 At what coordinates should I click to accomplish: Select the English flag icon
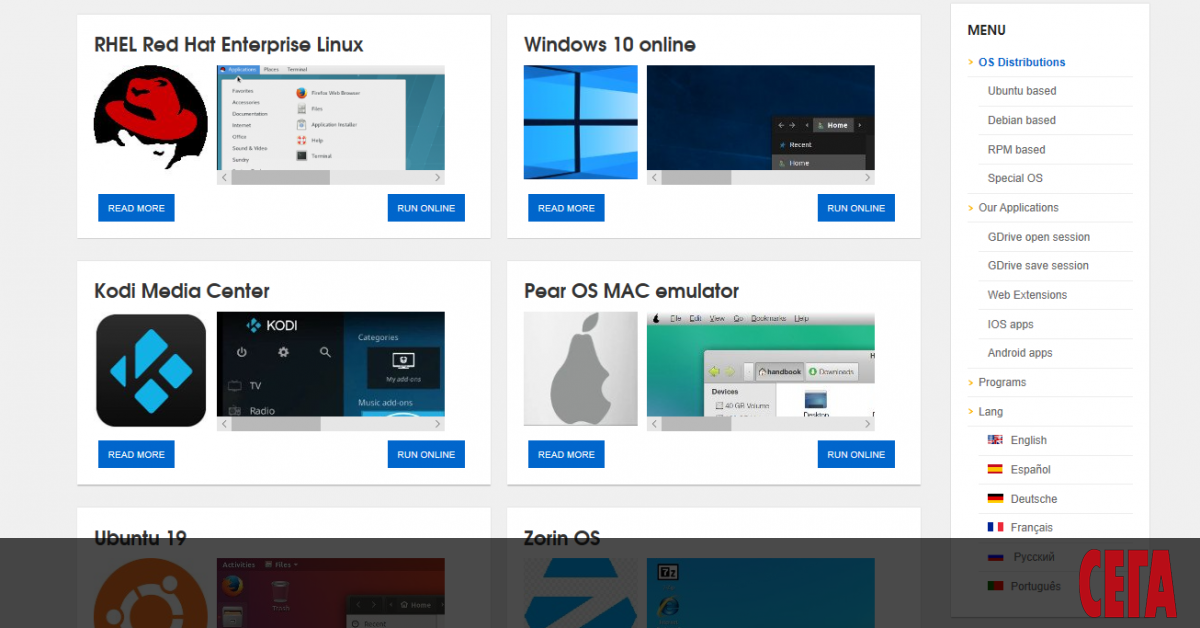[995, 440]
